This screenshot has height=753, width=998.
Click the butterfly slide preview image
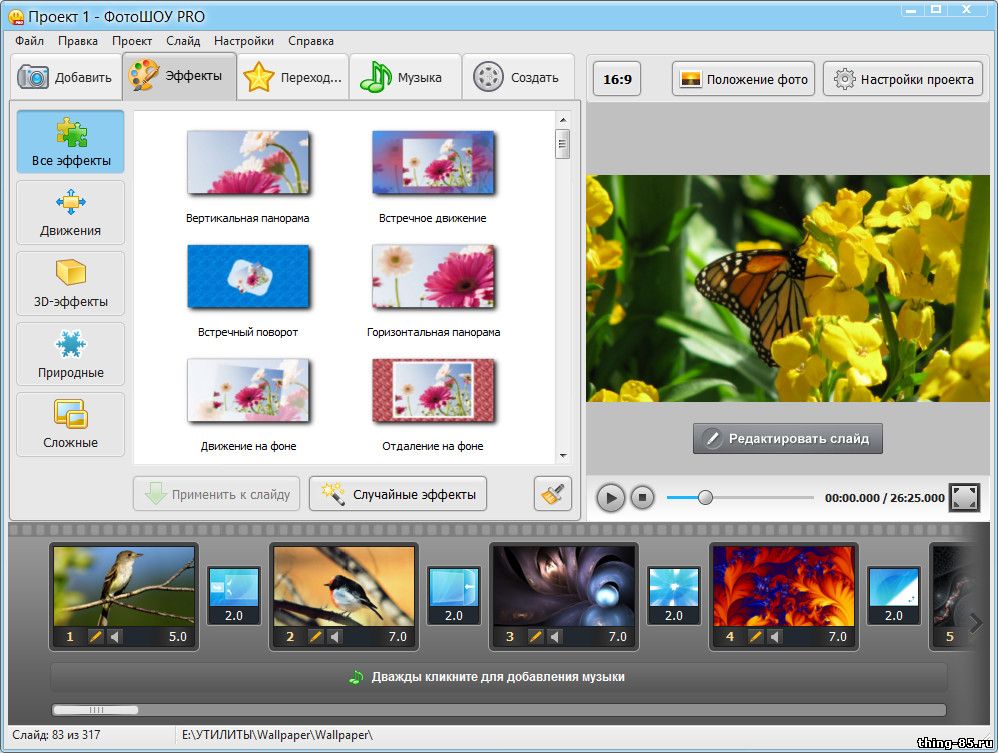coord(789,288)
